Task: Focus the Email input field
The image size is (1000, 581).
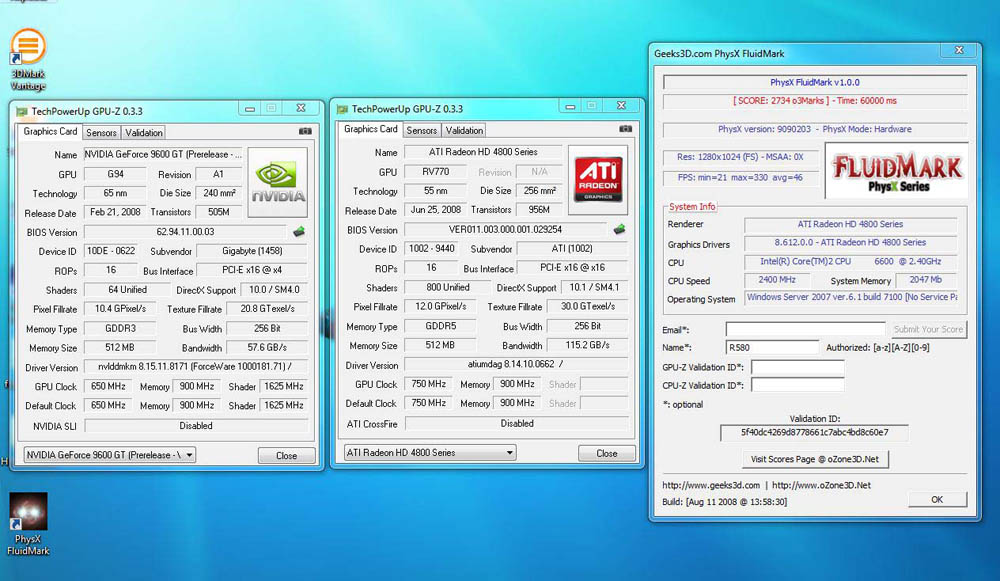Action: coord(805,329)
